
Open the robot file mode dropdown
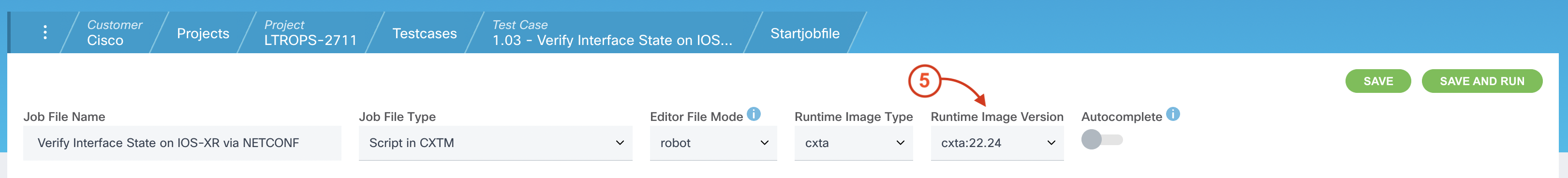pos(713,143)
